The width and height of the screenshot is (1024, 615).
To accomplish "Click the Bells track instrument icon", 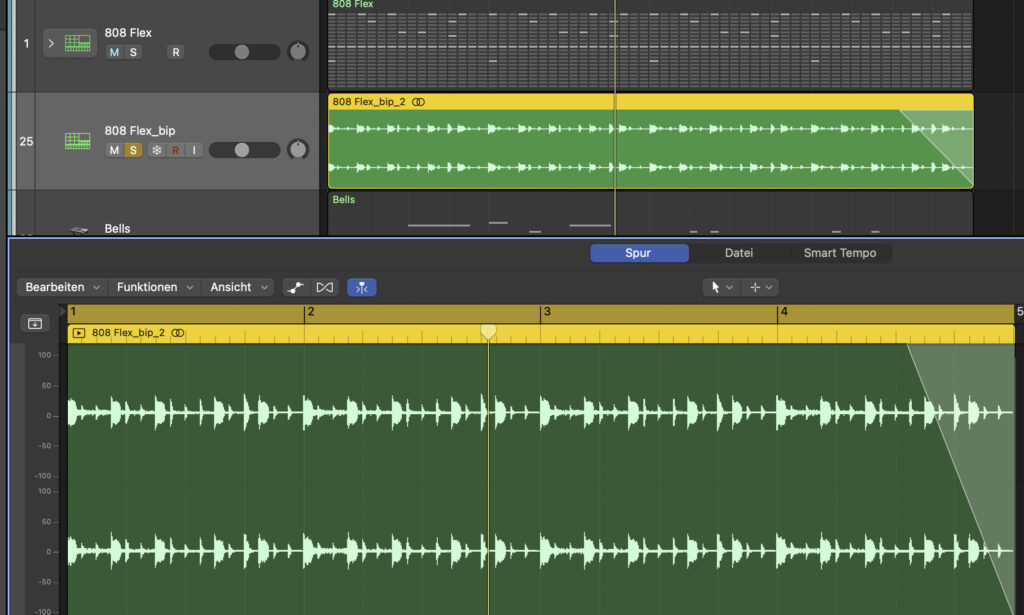I will [x=79, y=230].
